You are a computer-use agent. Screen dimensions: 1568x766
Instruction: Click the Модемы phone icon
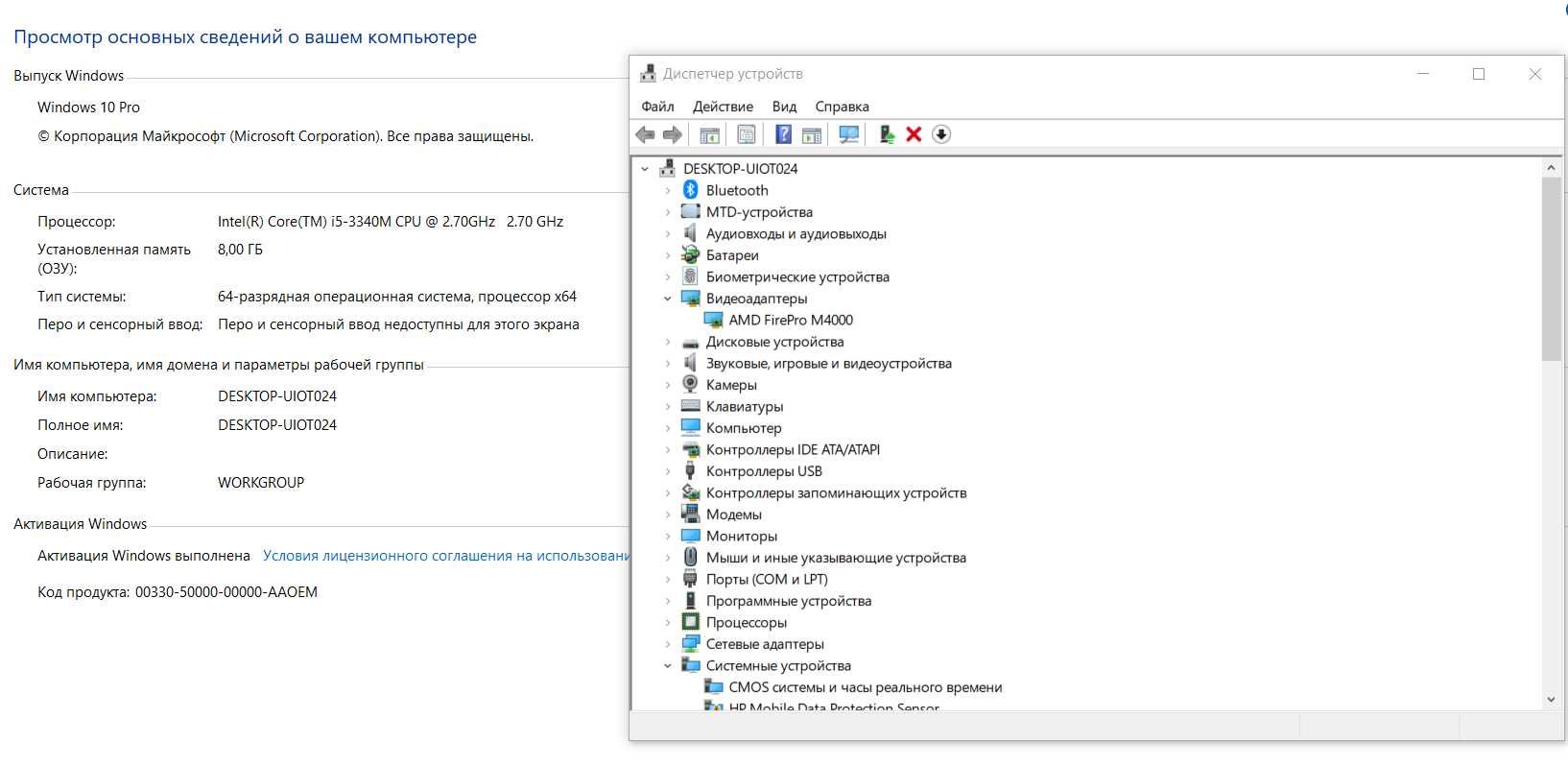point(690,514)
